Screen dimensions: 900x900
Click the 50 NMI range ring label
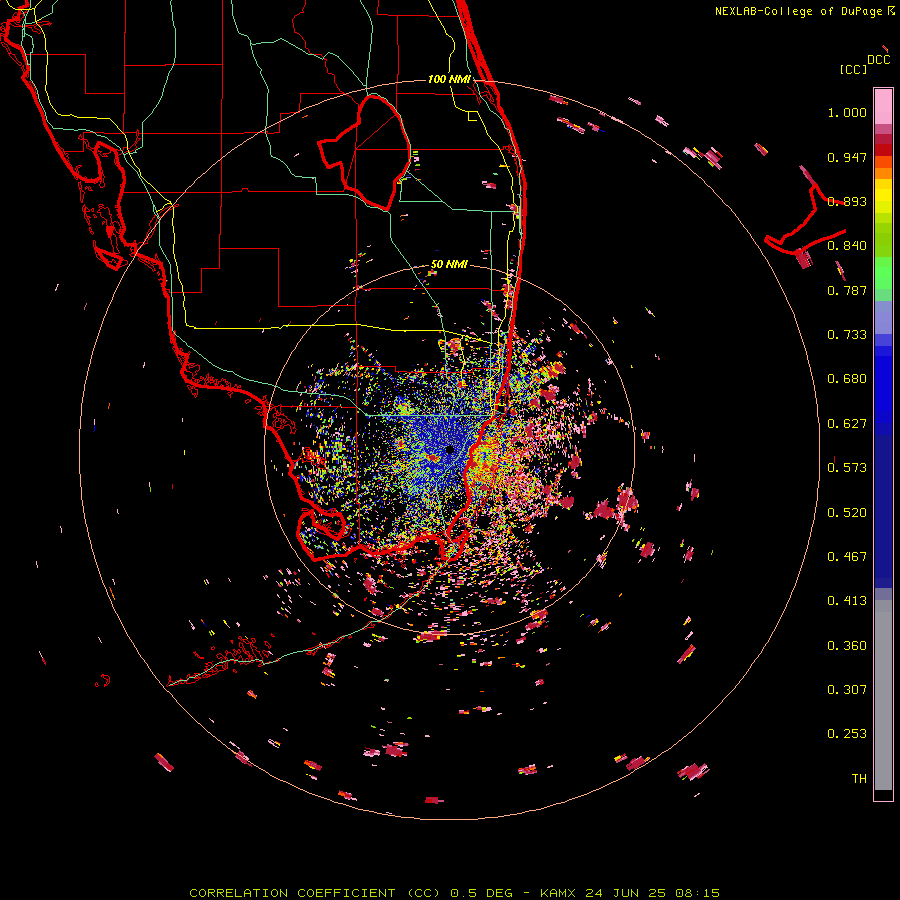tap(449, 265)
